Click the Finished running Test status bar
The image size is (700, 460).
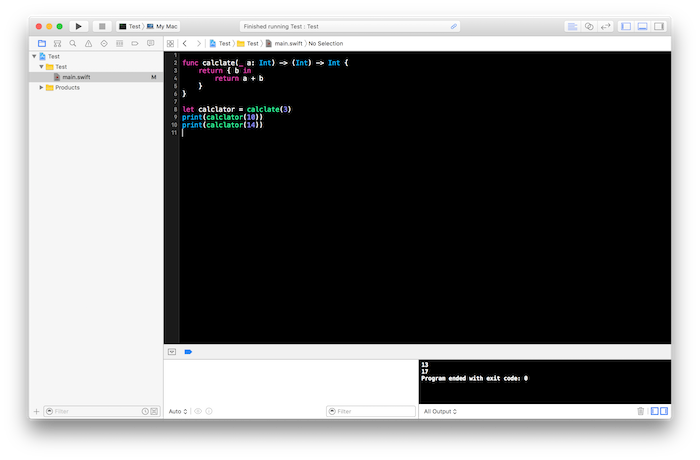point(350,26)
